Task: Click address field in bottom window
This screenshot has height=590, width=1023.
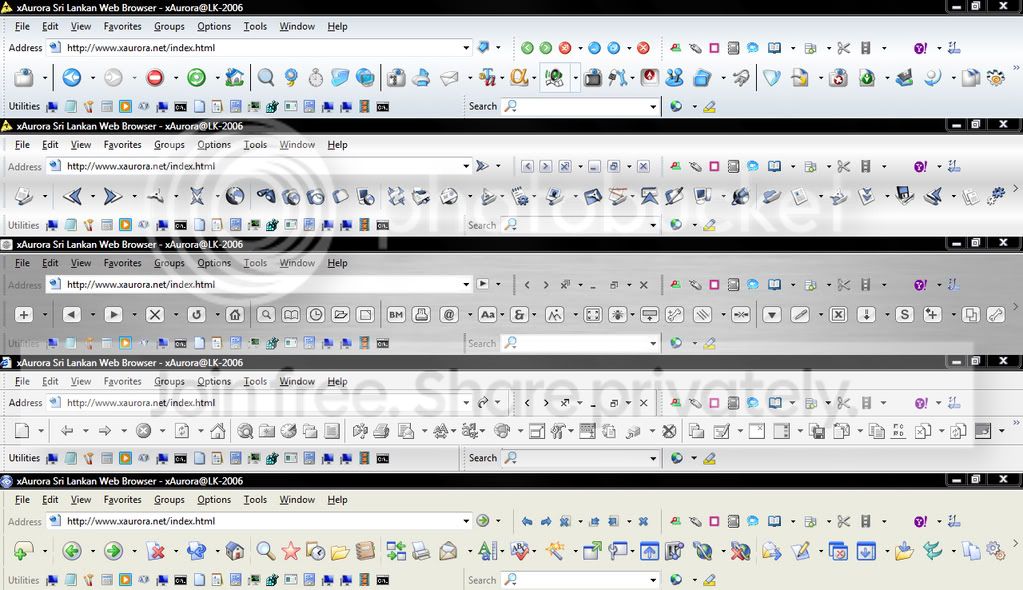Action: tap(258, 521)
